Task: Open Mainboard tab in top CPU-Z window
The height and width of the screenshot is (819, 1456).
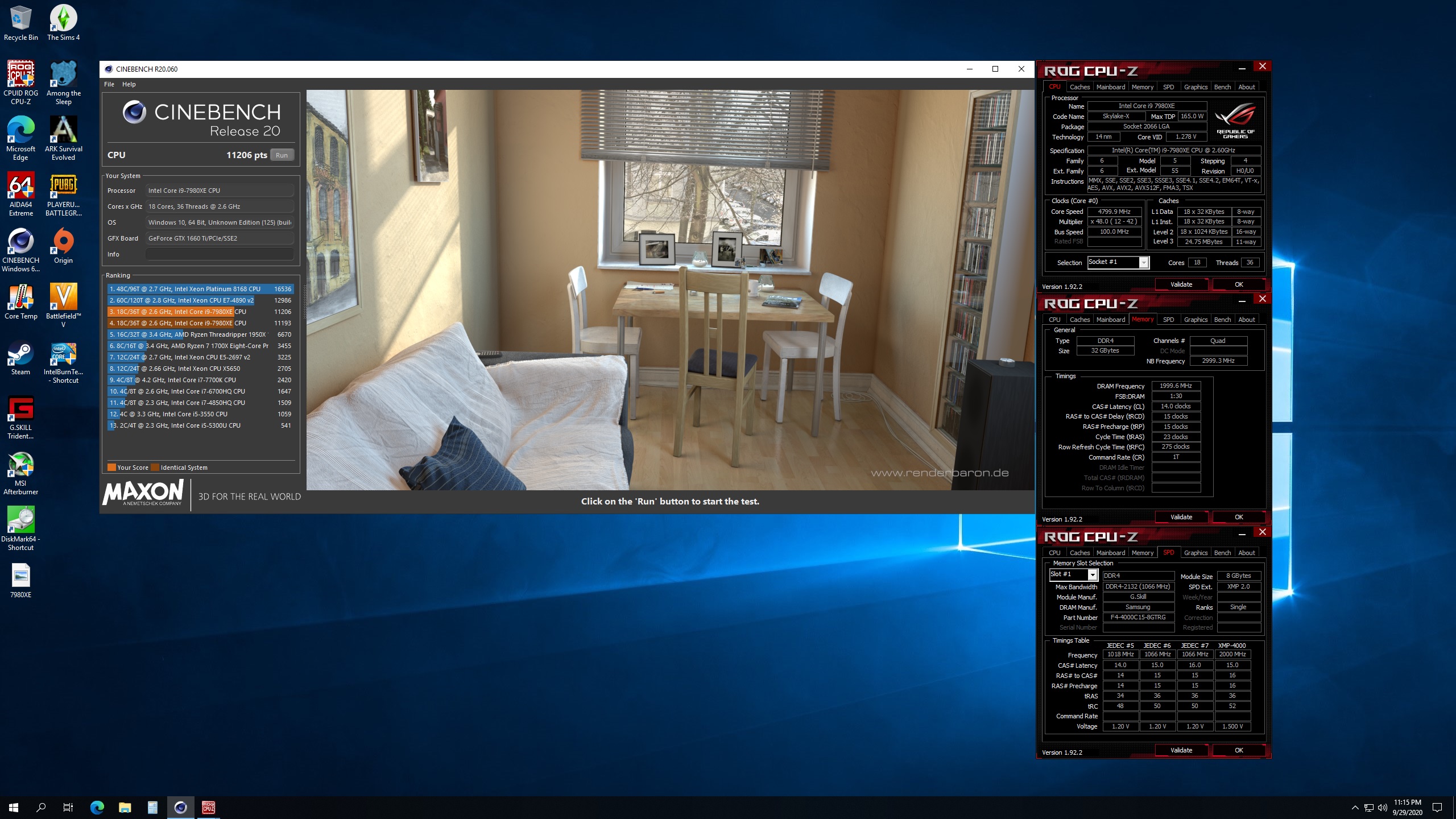Action: point(1111,87)
